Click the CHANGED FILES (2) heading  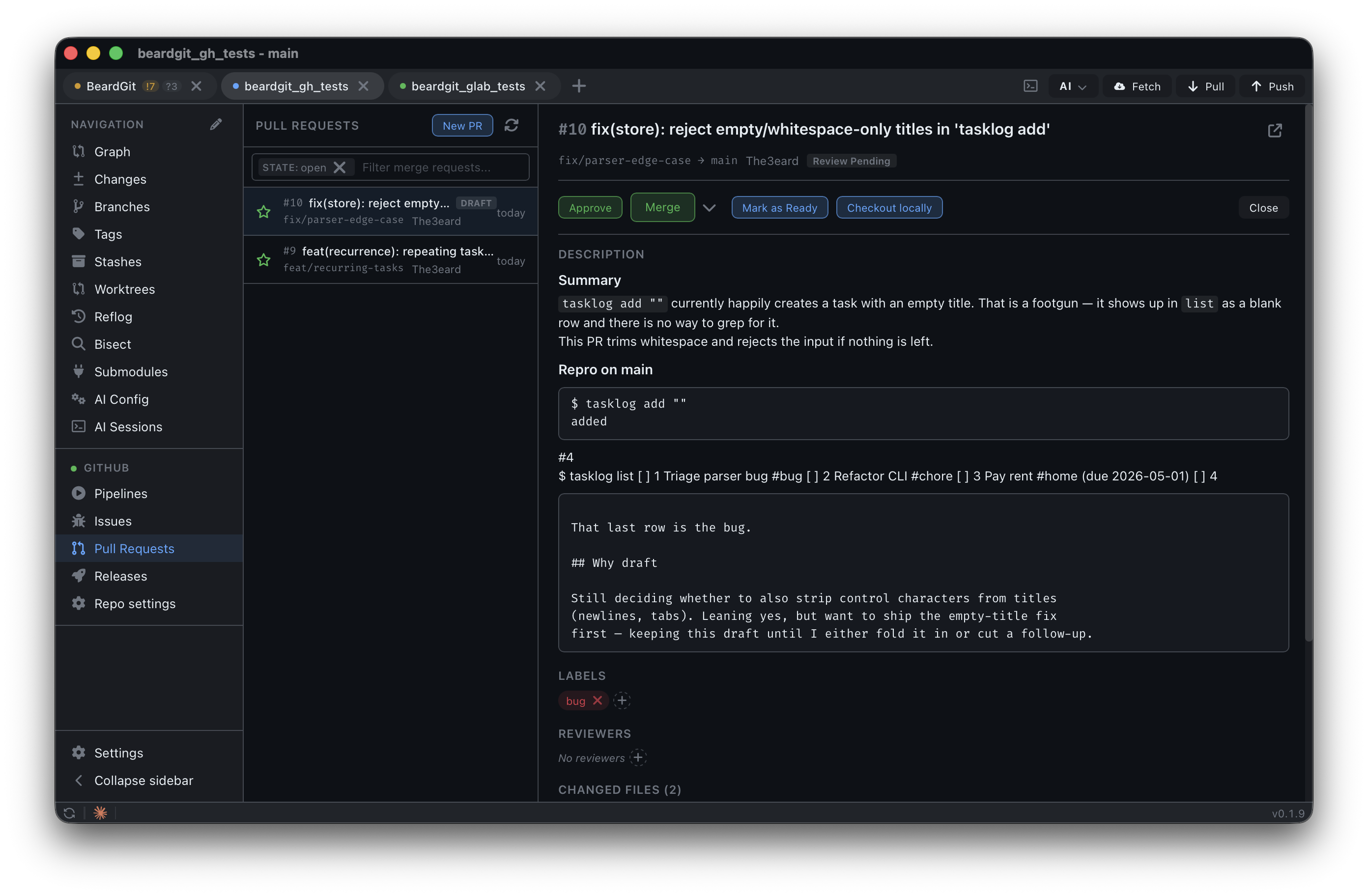[620, 790]
